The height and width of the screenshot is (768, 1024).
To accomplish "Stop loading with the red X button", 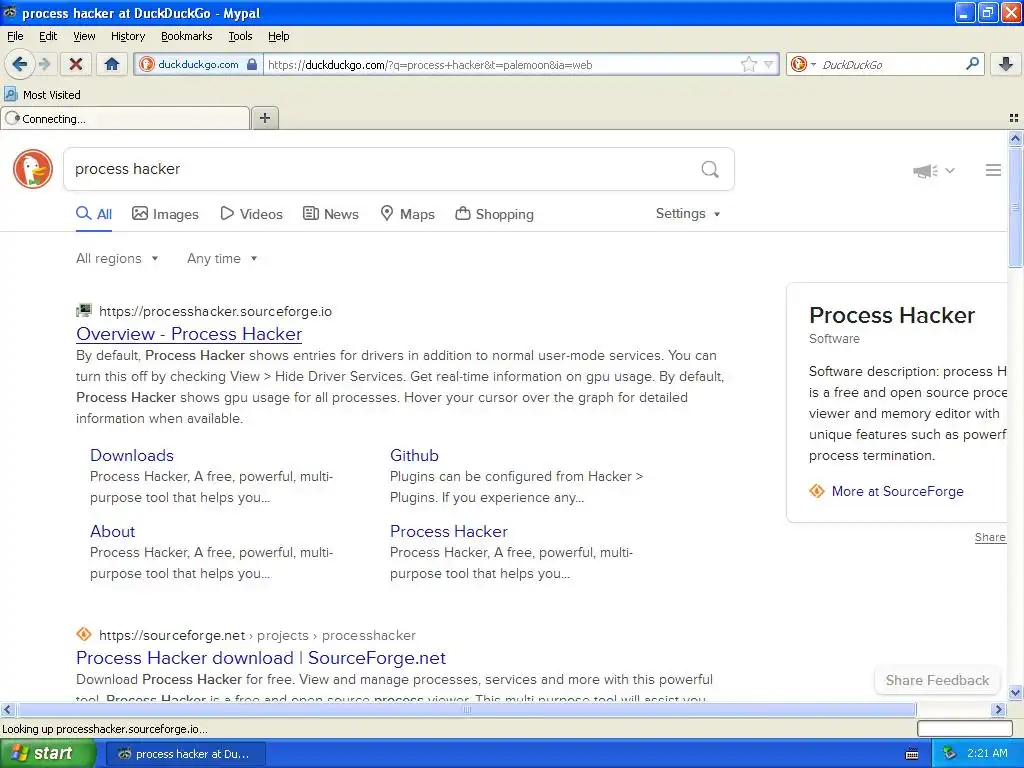I will 76,64.
